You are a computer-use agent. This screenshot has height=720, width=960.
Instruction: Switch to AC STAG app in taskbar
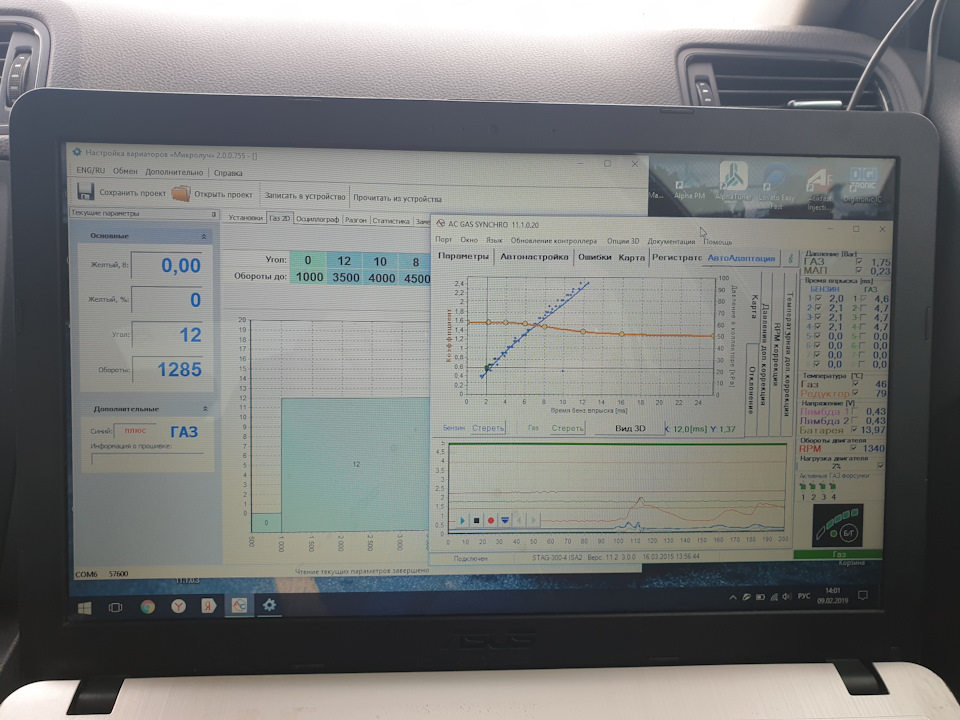[x=239, y=606]
